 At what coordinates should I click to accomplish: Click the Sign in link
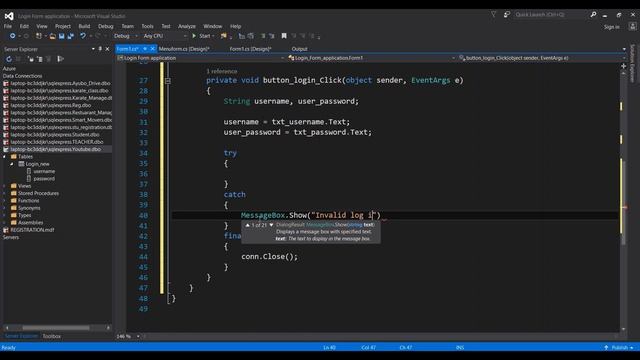[x=611, y=27]
